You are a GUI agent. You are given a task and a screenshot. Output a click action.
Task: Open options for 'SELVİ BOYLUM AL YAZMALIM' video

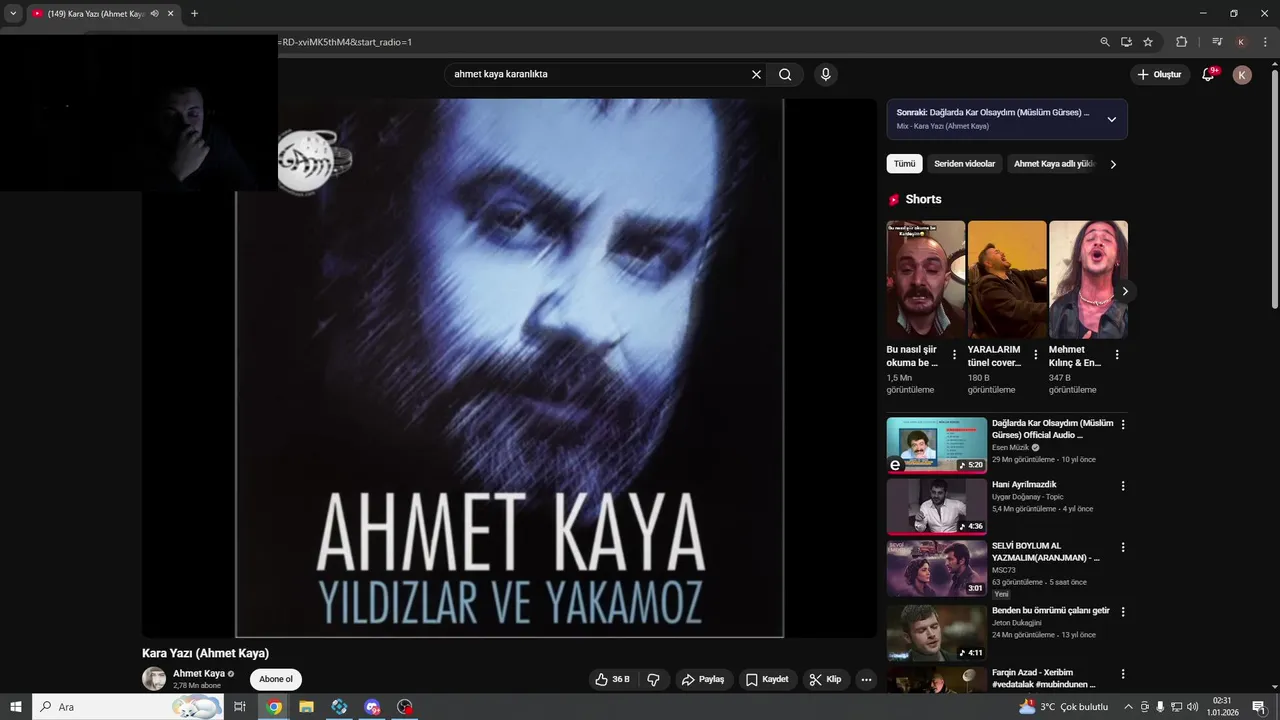tap(1122, 548)
